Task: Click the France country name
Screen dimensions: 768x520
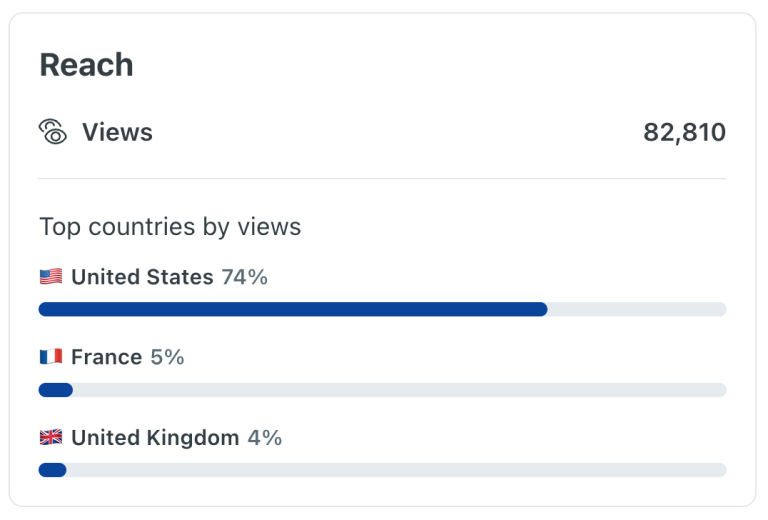Action: point(106,357)
